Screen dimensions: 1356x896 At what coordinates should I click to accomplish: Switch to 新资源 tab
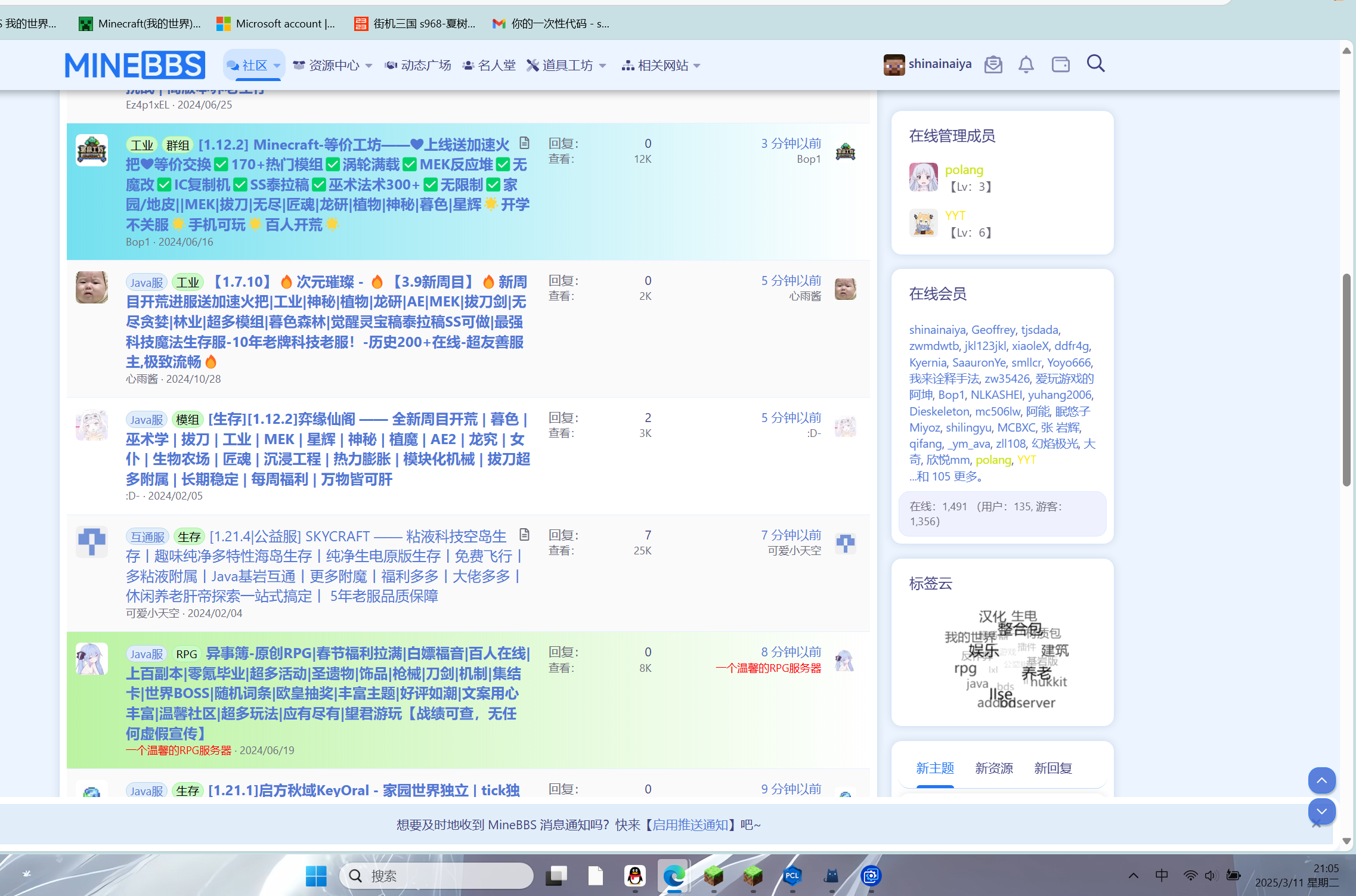[994, 768]
